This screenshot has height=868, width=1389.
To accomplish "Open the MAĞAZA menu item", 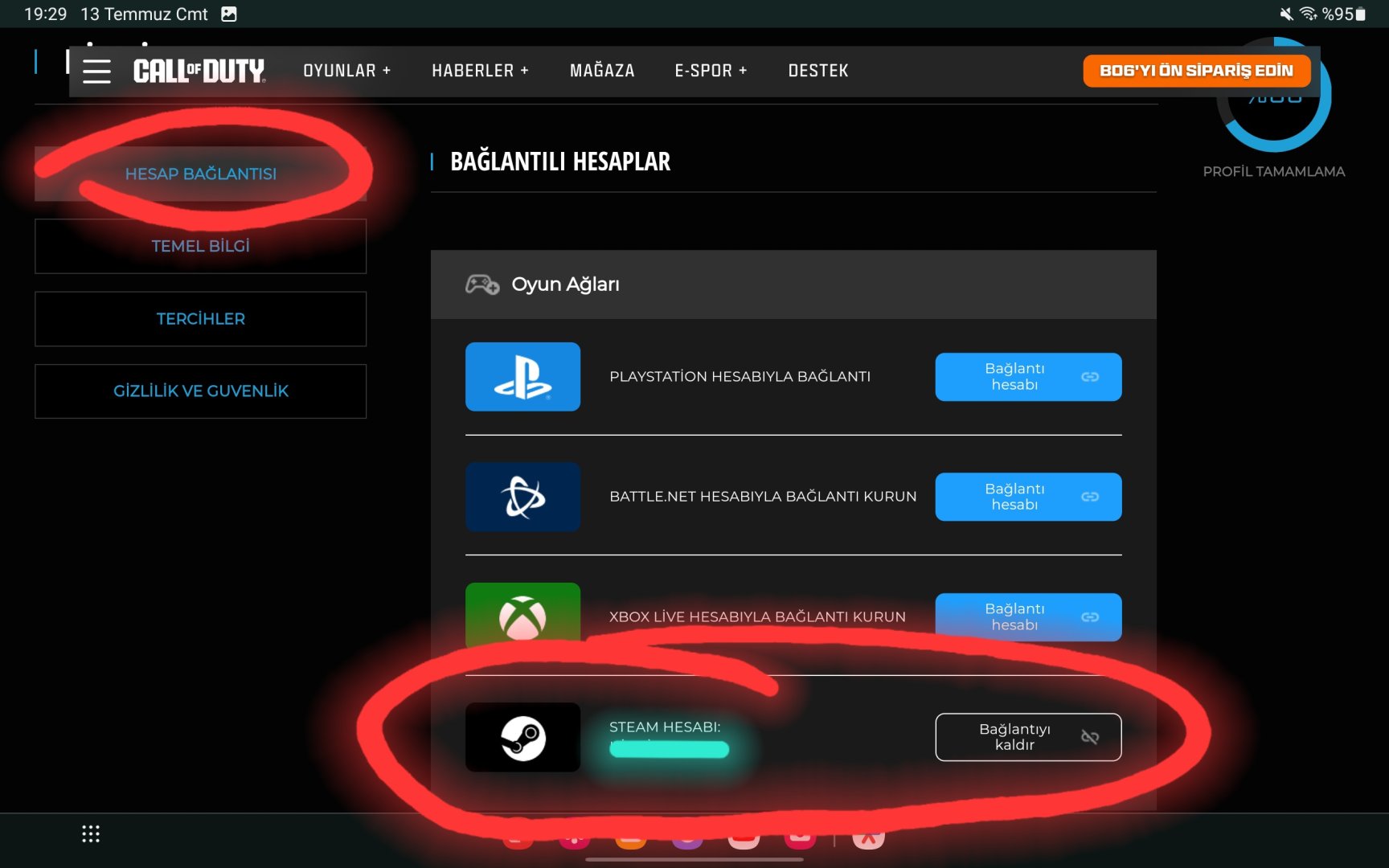I will (602, 71).
